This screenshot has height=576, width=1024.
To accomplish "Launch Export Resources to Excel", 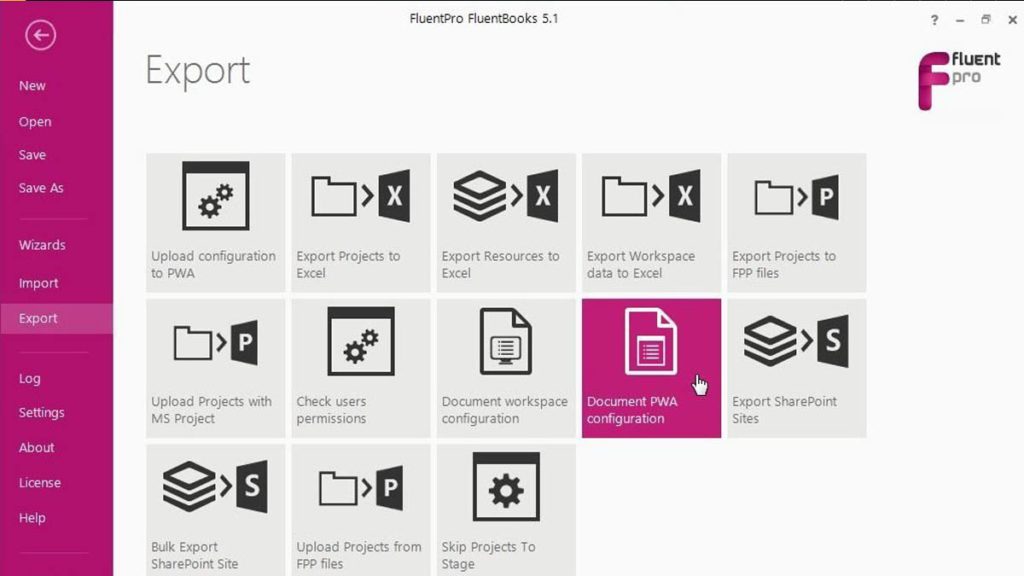I will pyautogui.click(x=505, y=220).
